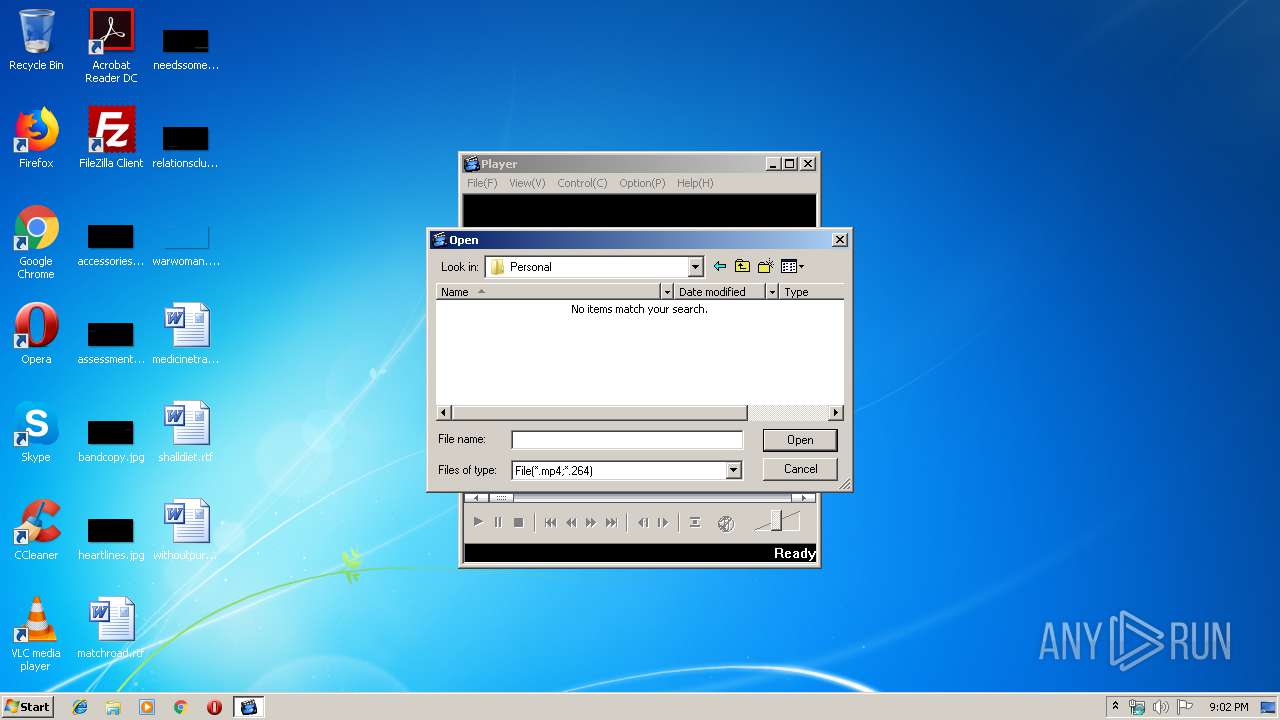Expand the Files of type dropdown
The height and width of the screenshot is (720, 1280).
coord(733,470)
